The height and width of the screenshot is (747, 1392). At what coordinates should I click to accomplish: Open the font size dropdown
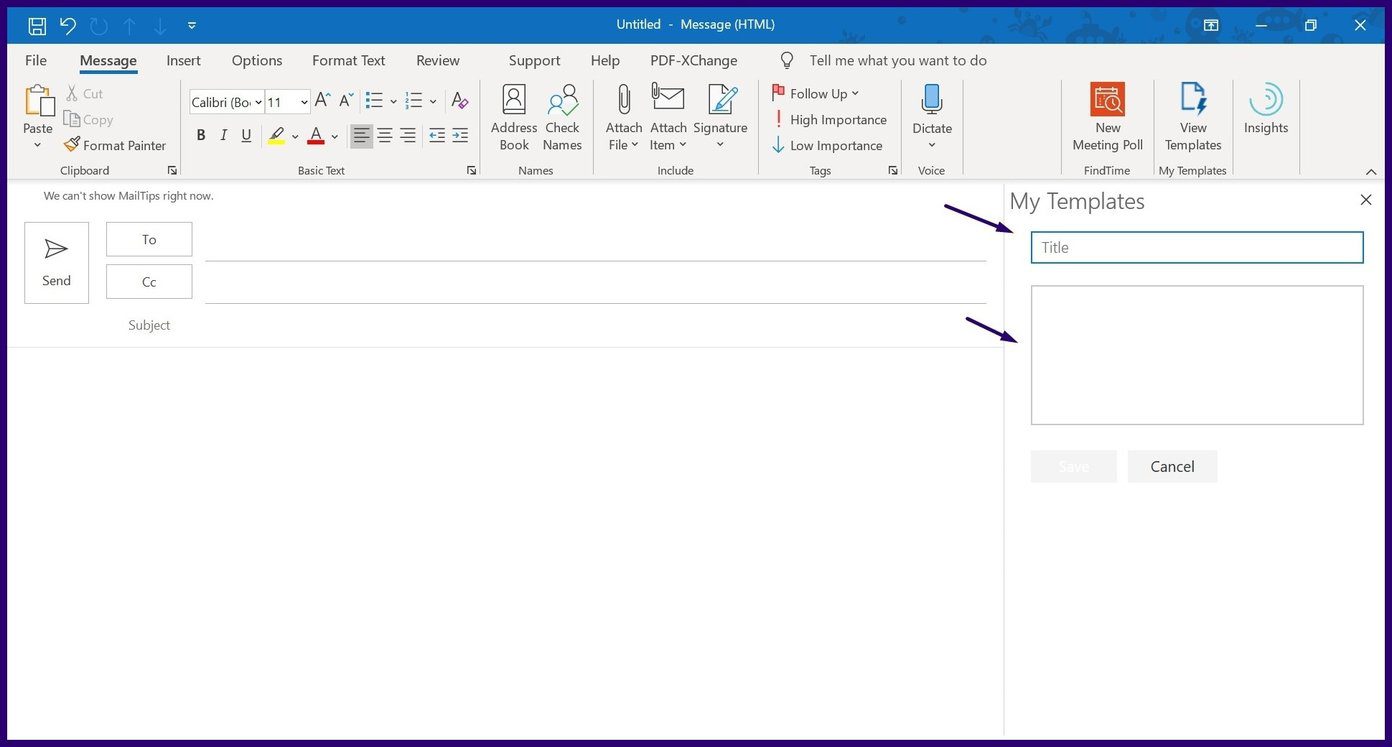tap(304, 102)
